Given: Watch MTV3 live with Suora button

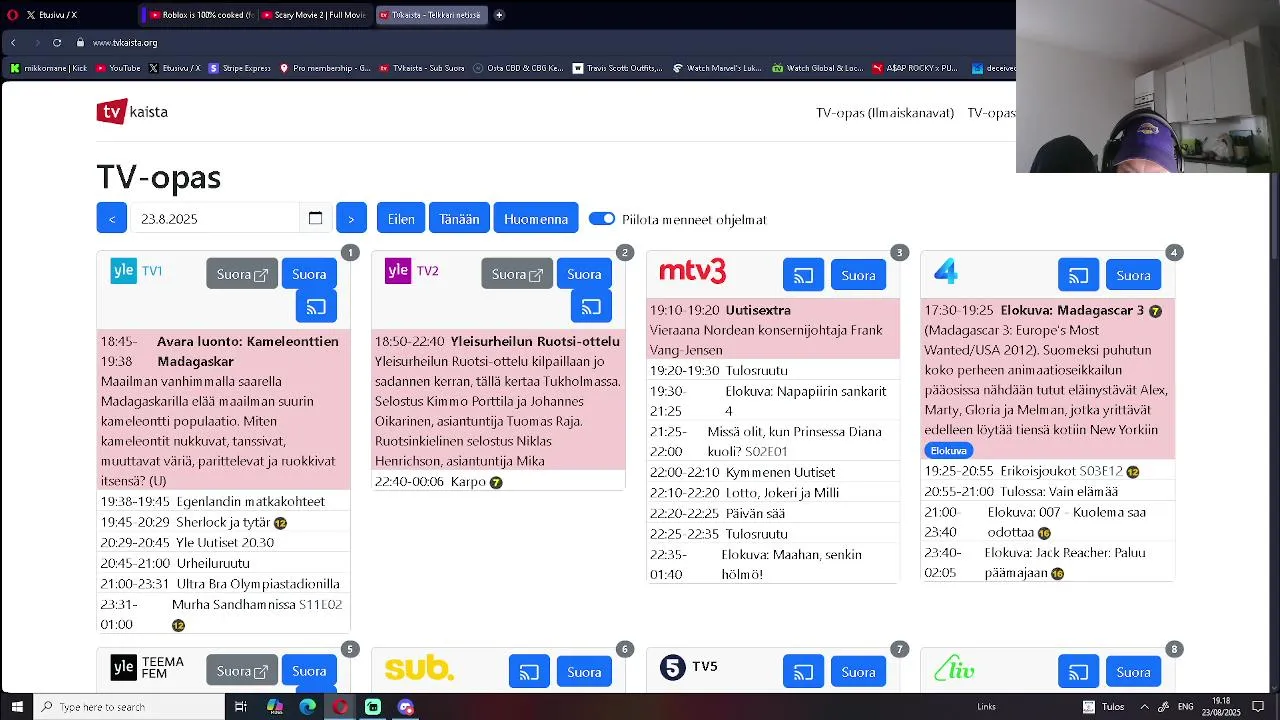Looking at the screenshot, I should [858, 275].
